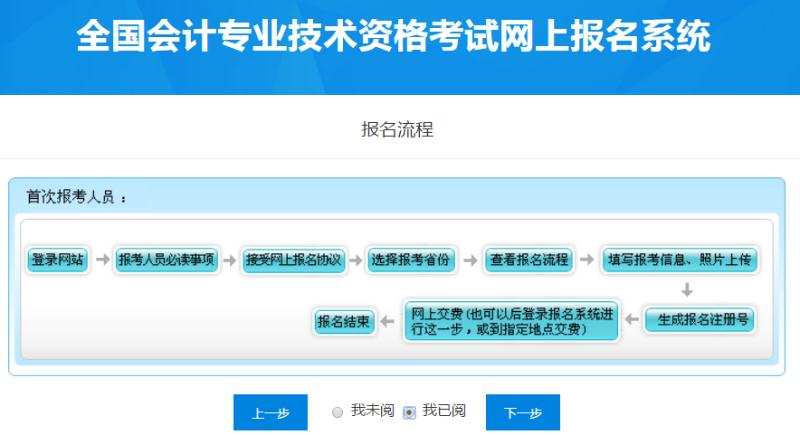This screenshot has height=435, width=800.
Task: Proceed with the 下一步 button
Action: tap(522, 413)
